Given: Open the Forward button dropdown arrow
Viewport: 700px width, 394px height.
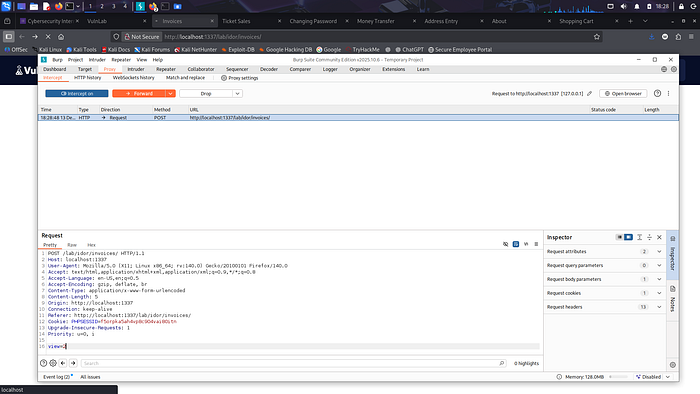Looking at the screenshot, I should click(171, 94).
